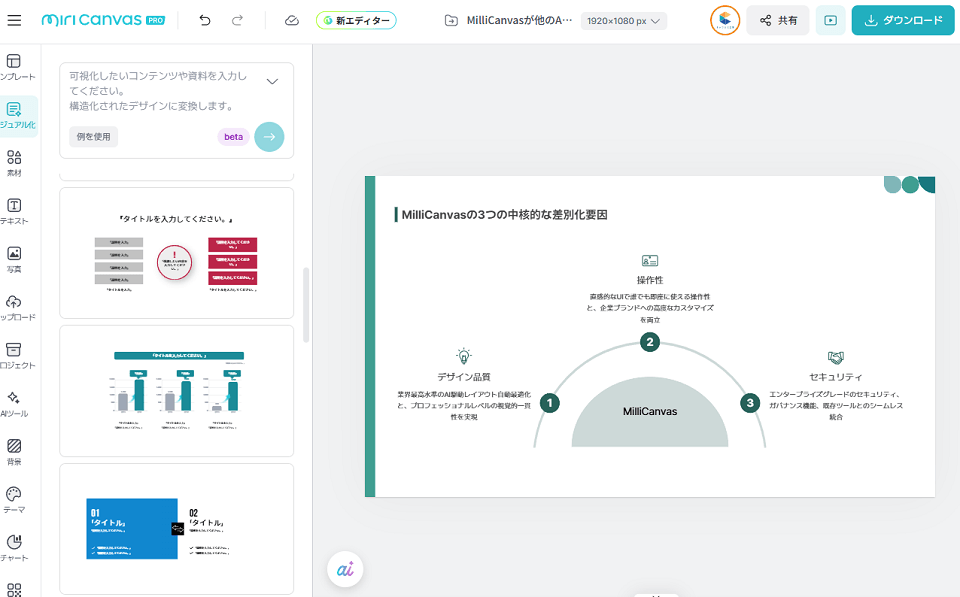Open the プロジェクト sidebar tab
The image size is (960, 597).
pos(15,356)
